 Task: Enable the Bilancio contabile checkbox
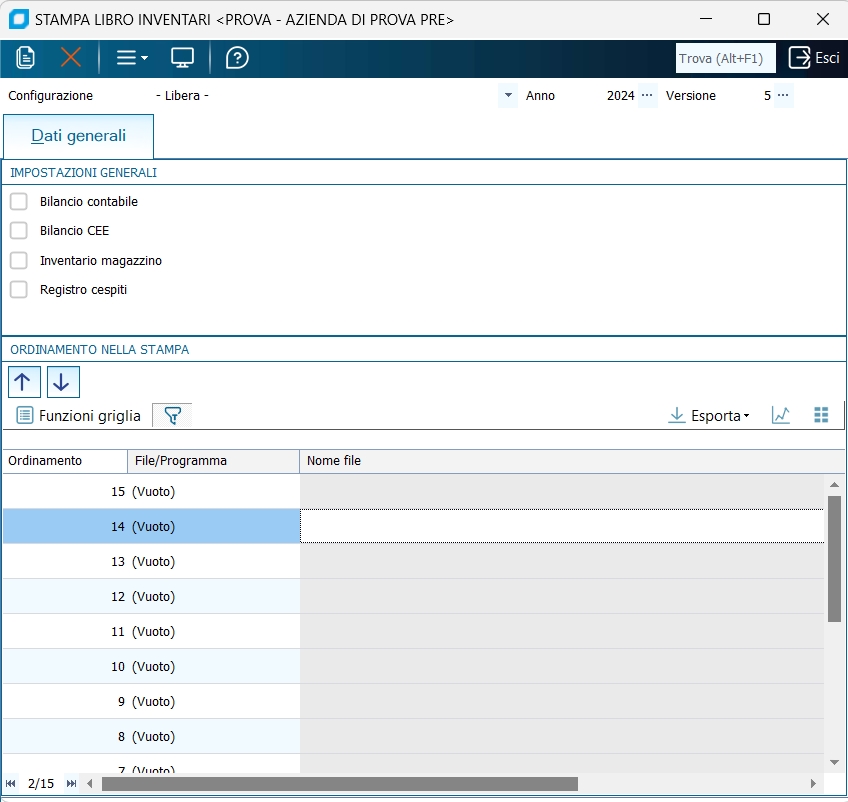click(19, 202)
